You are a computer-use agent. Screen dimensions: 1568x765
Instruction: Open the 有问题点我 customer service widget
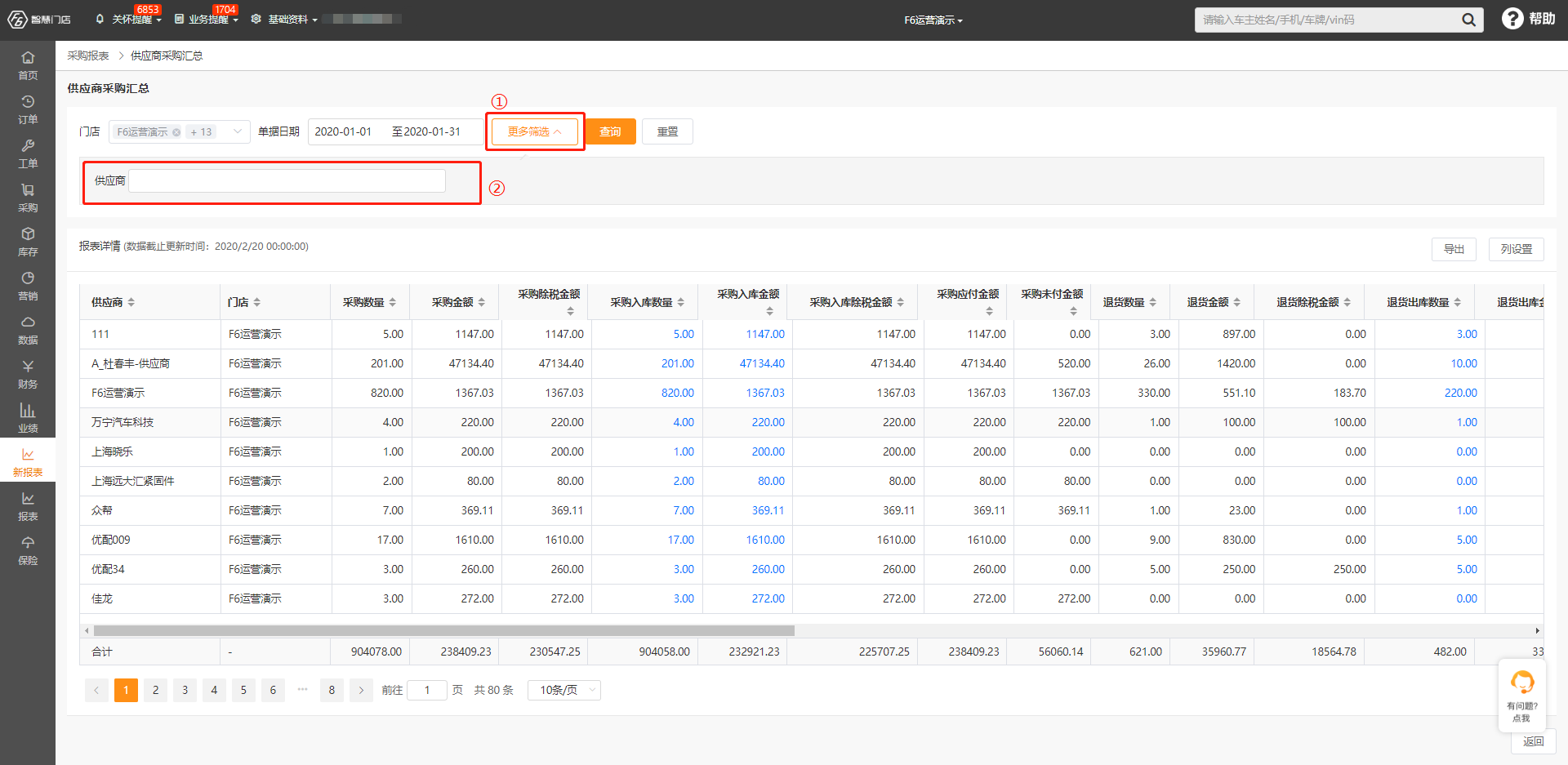click(1521, 695)
